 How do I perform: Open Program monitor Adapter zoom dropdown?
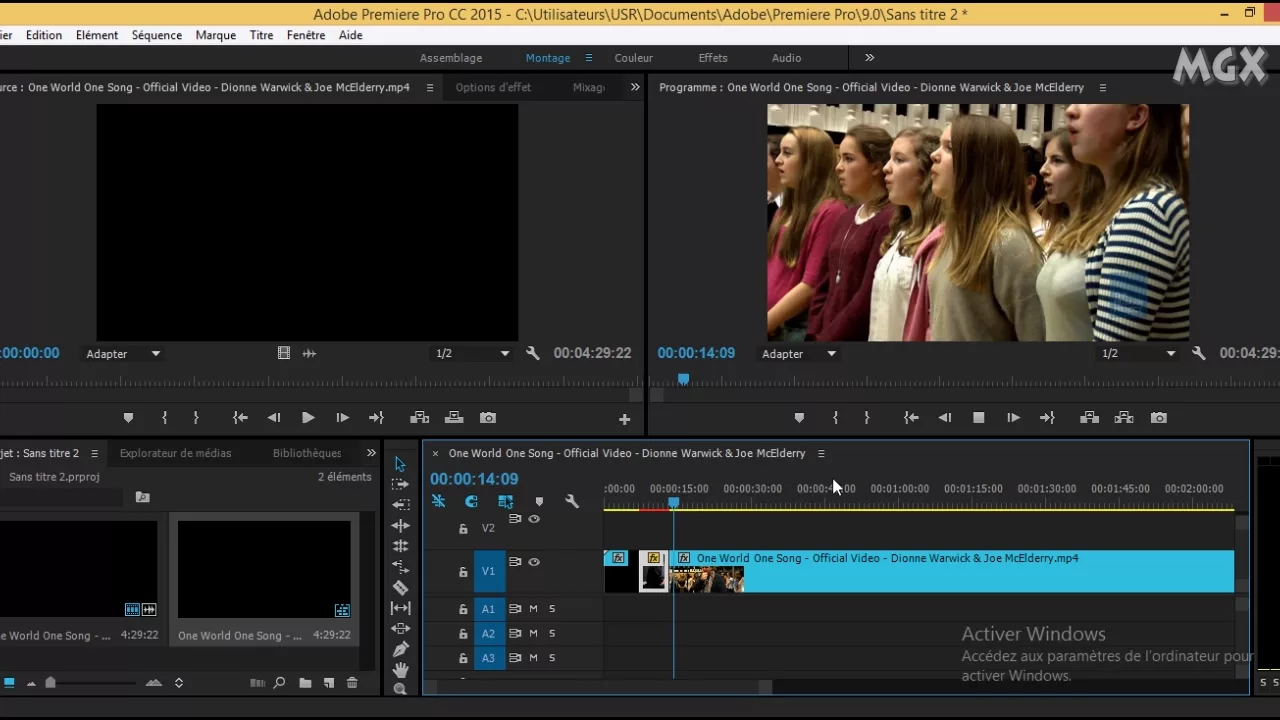[798, 354]
